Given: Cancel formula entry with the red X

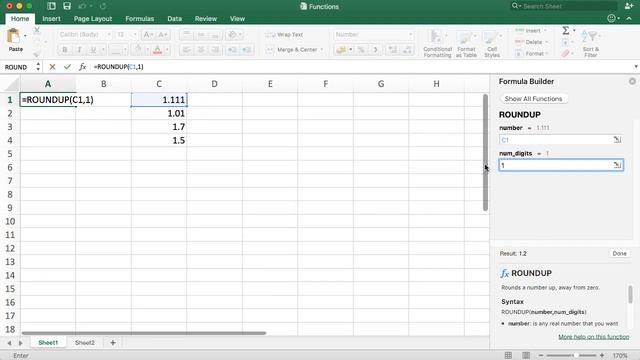Looking at the screenshot, I should click(52, 67).
